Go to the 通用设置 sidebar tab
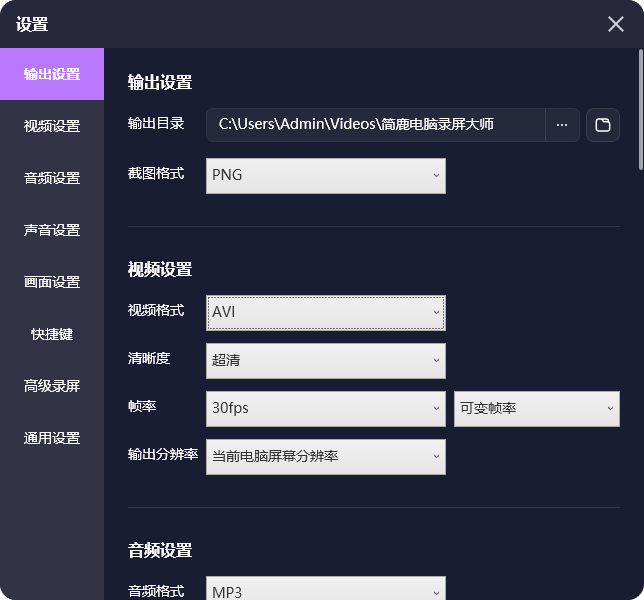This screenshot has height=600, width=644. pos(52,438)
